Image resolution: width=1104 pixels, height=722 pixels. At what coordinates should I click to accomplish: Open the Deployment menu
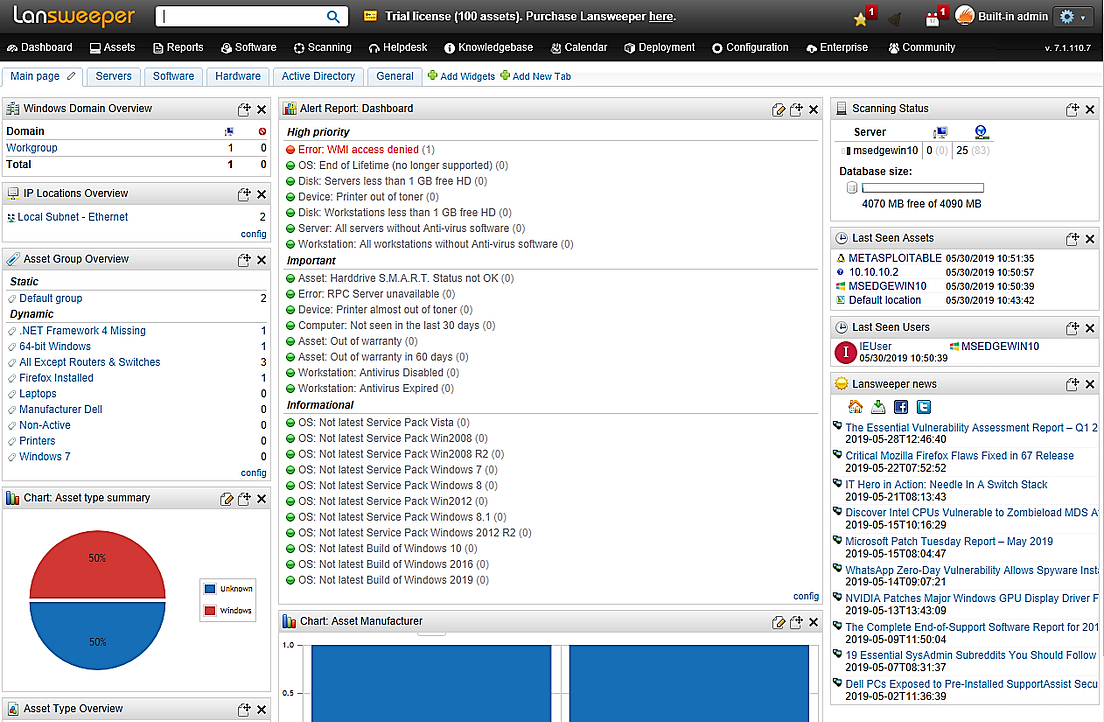[x=659, y=47]
